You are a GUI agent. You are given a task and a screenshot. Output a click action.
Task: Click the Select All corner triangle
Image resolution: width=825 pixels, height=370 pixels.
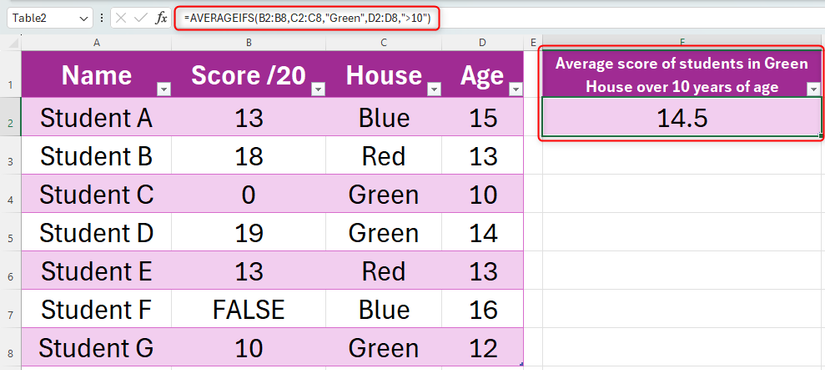pyautogui.click(x=14, y=42)
